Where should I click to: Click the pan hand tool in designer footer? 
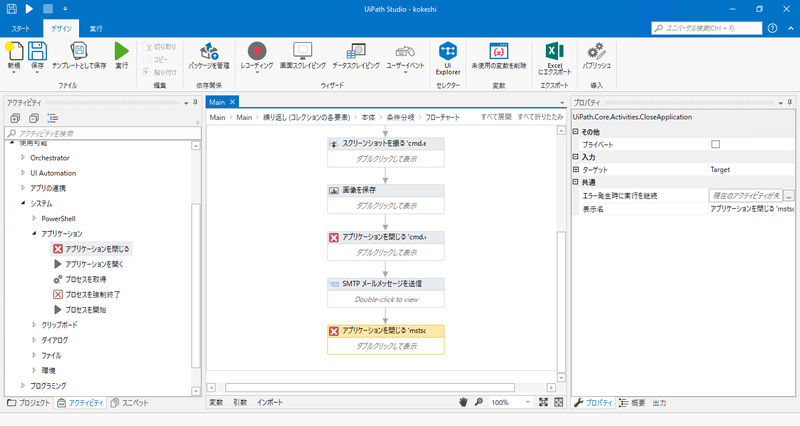(463, 402)
